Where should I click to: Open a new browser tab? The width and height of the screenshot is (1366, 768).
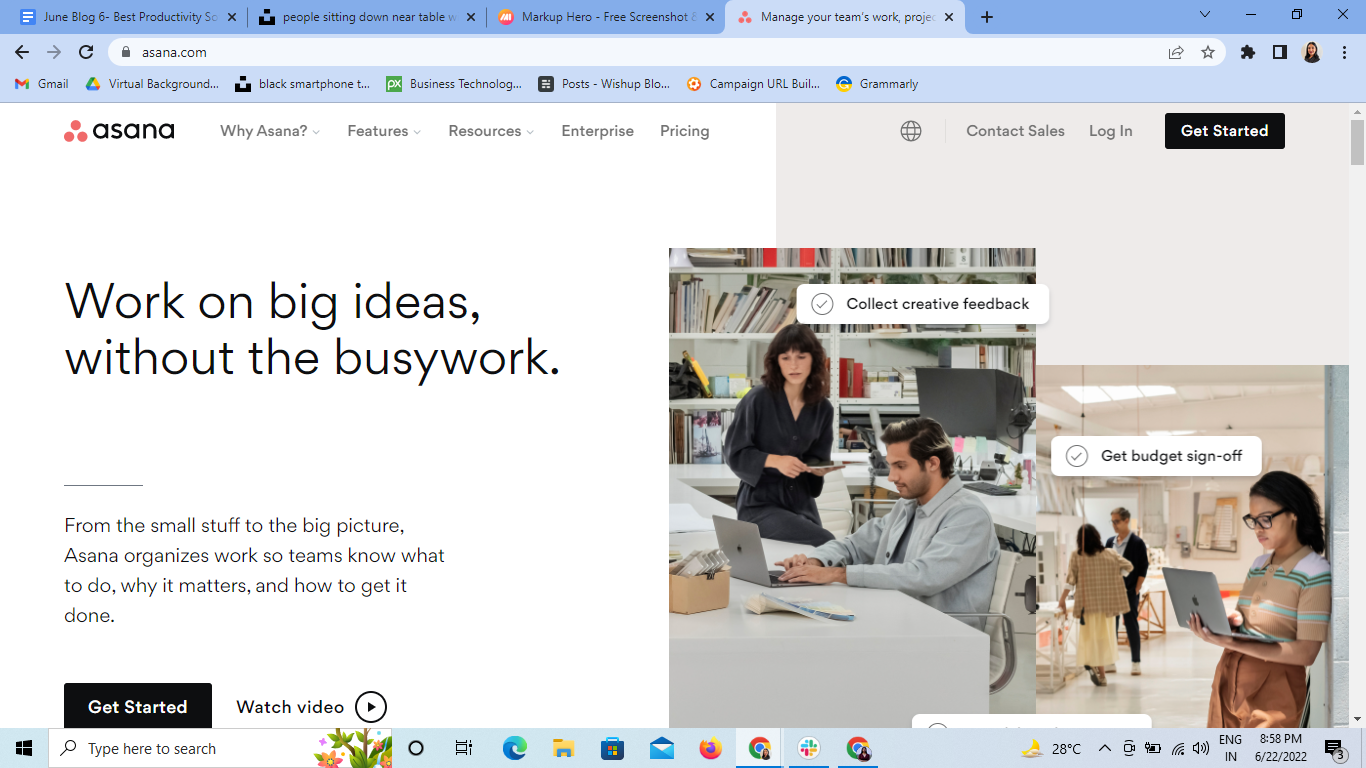click(987, 17)
